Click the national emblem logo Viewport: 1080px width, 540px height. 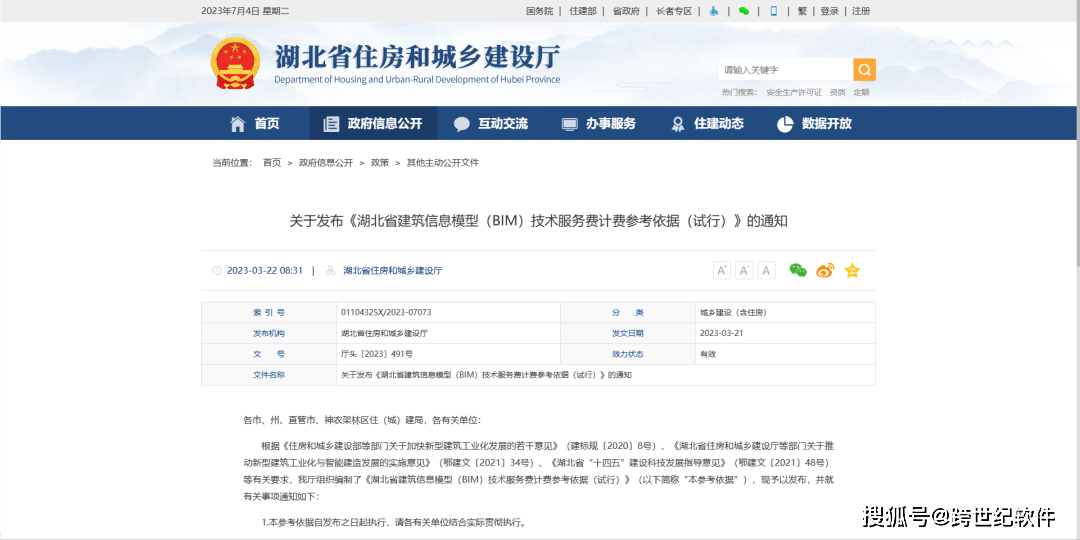click(x=236, y=63)
